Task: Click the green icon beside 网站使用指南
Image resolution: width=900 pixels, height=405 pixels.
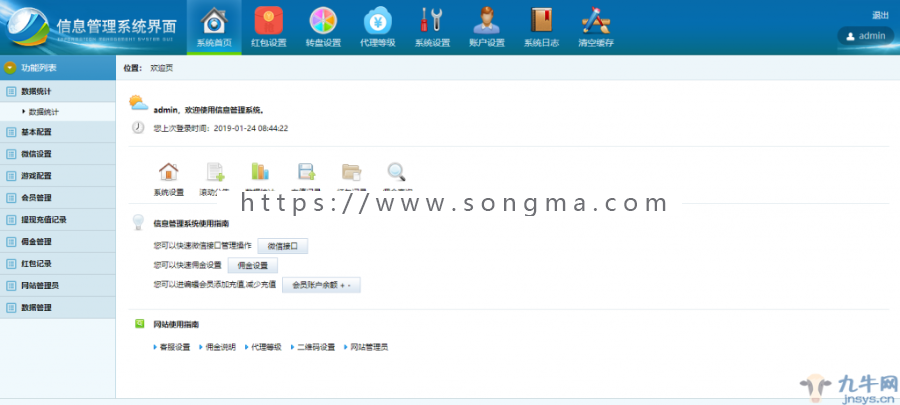Action: [x=139, y=324]
